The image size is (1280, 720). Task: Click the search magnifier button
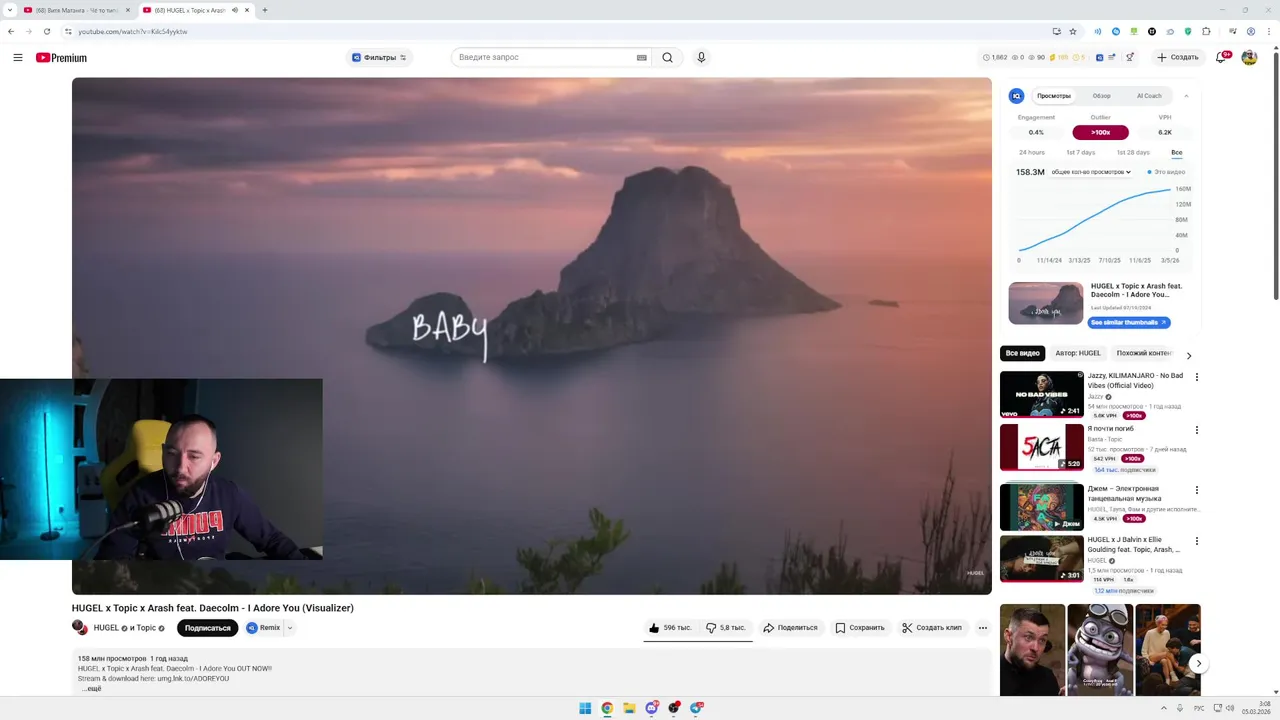667,58
